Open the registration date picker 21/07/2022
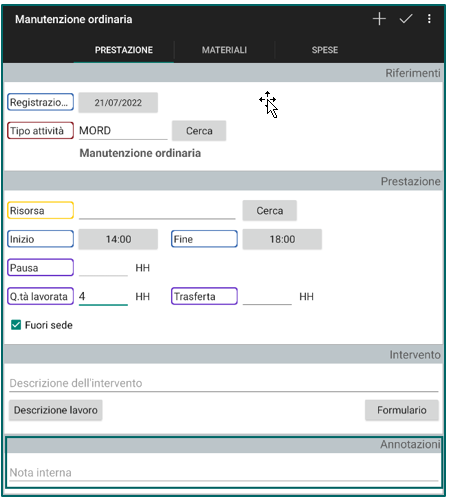 coord(118,103)
